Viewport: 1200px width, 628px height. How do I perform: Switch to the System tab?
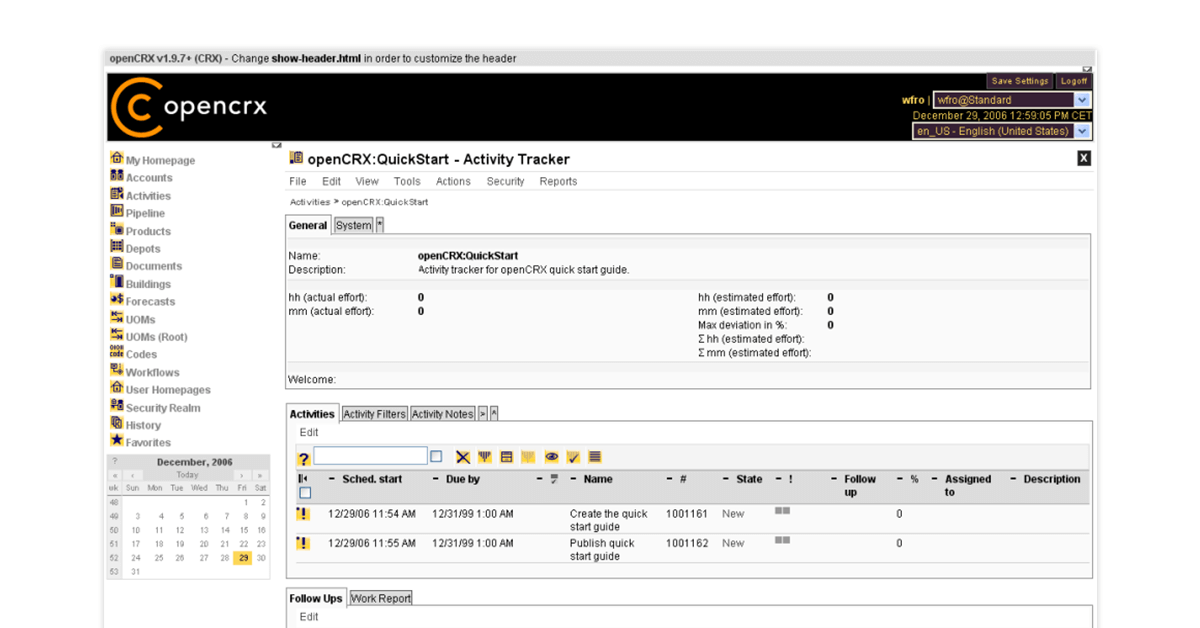coord(353,225)
